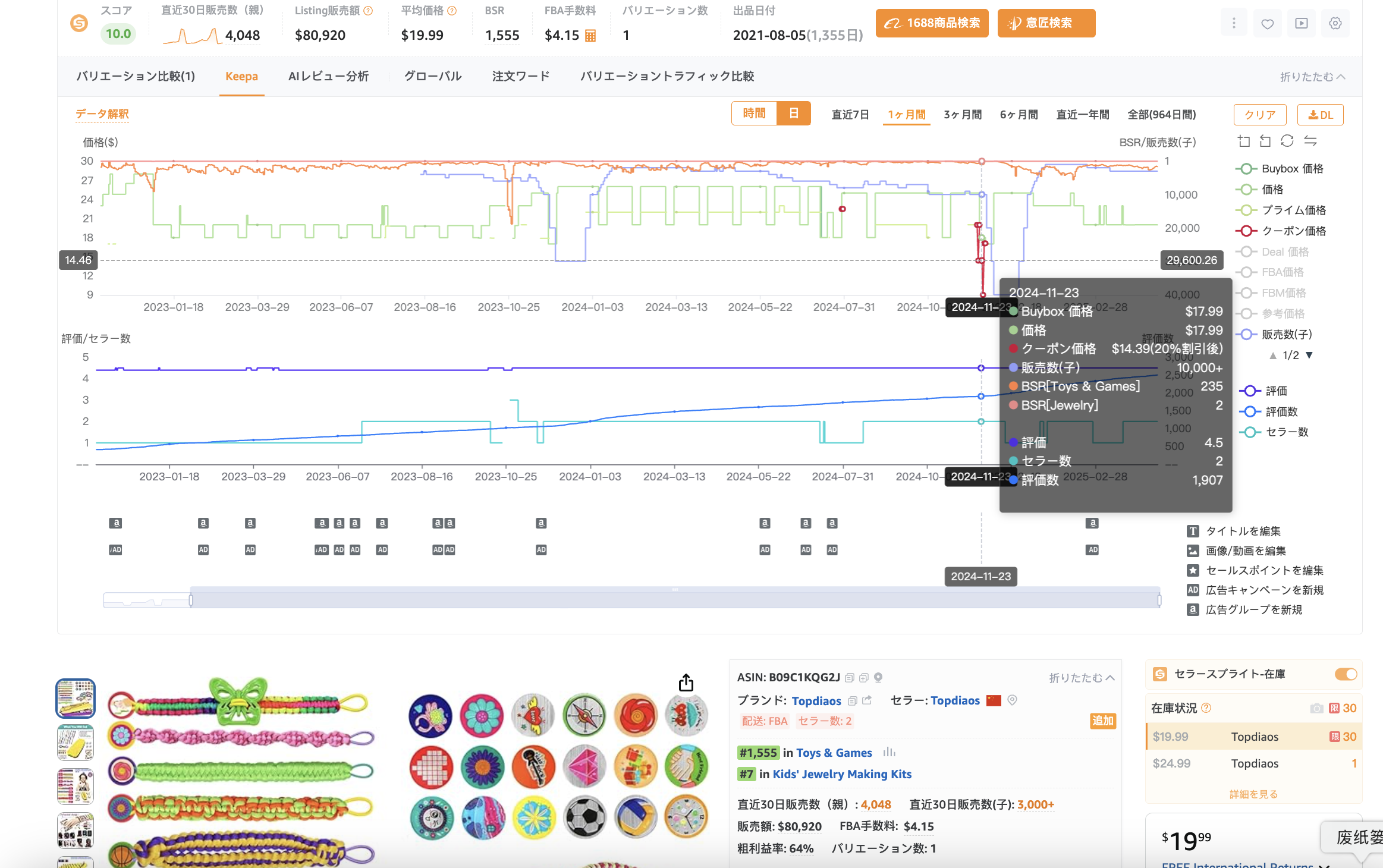Click the seller location pin icon
Viewport: 1383px width, 868px height.
(x=1013, y=700)
